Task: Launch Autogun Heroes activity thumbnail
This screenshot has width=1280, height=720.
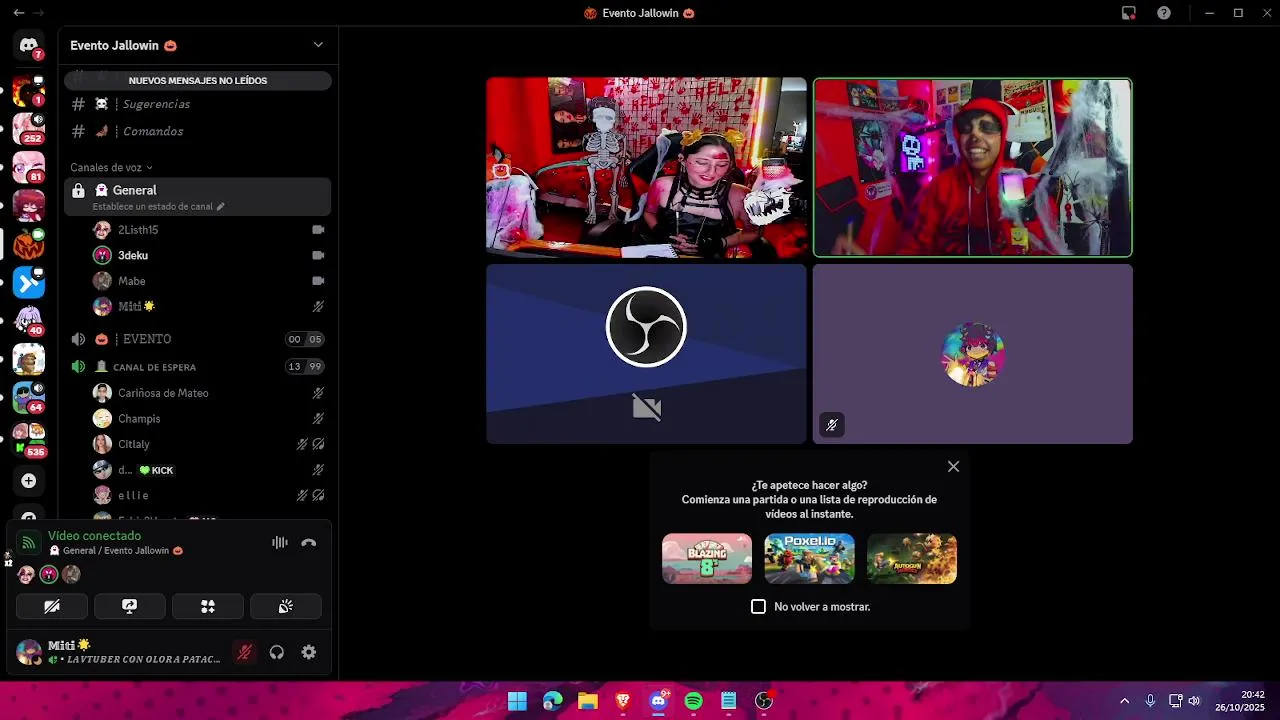Action: point(912,559)
